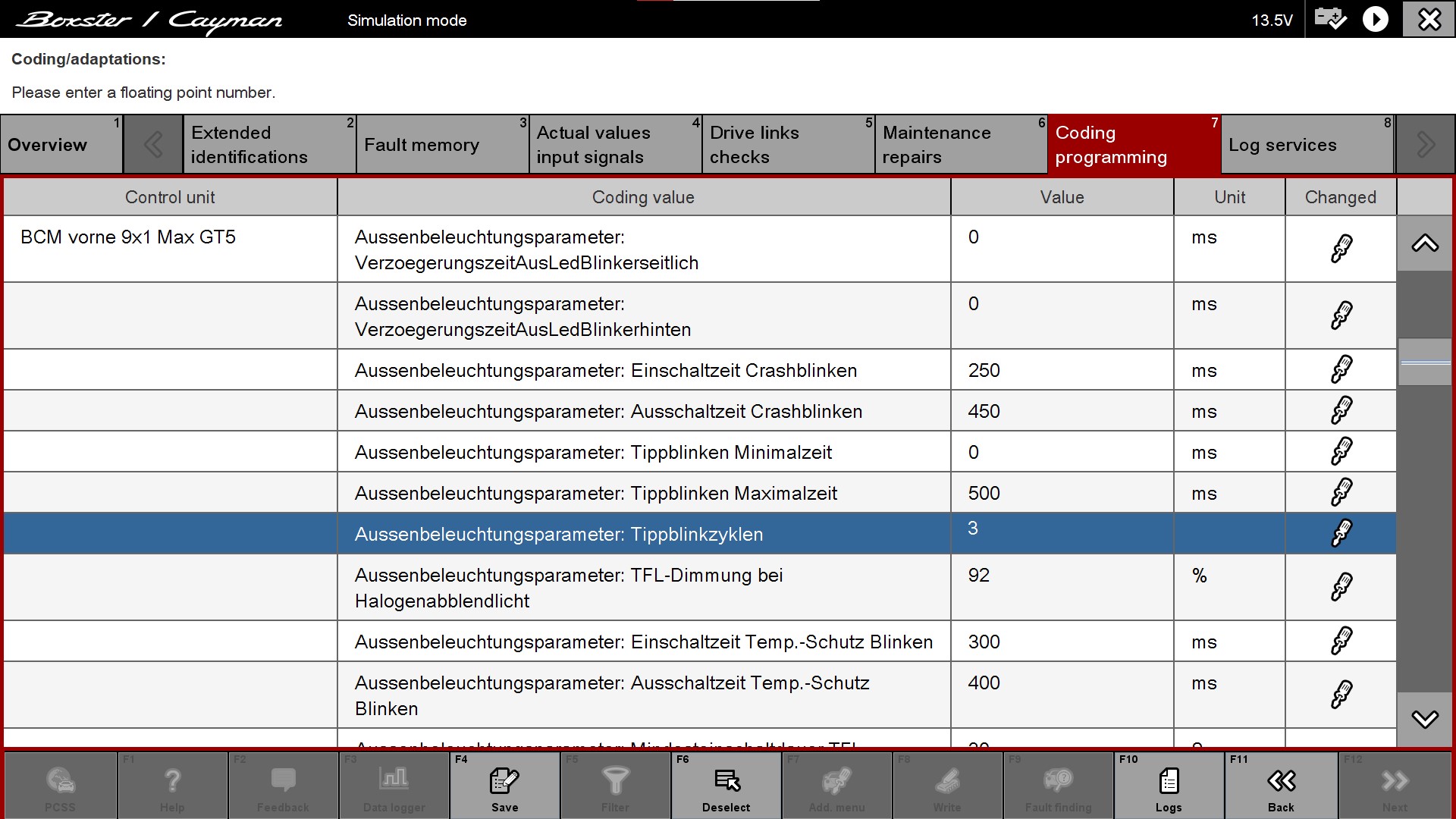Select value 300 for Einschaltzeit Temp.-Schutz Blinken
Screen dimensions: 1456x819
1062,642
